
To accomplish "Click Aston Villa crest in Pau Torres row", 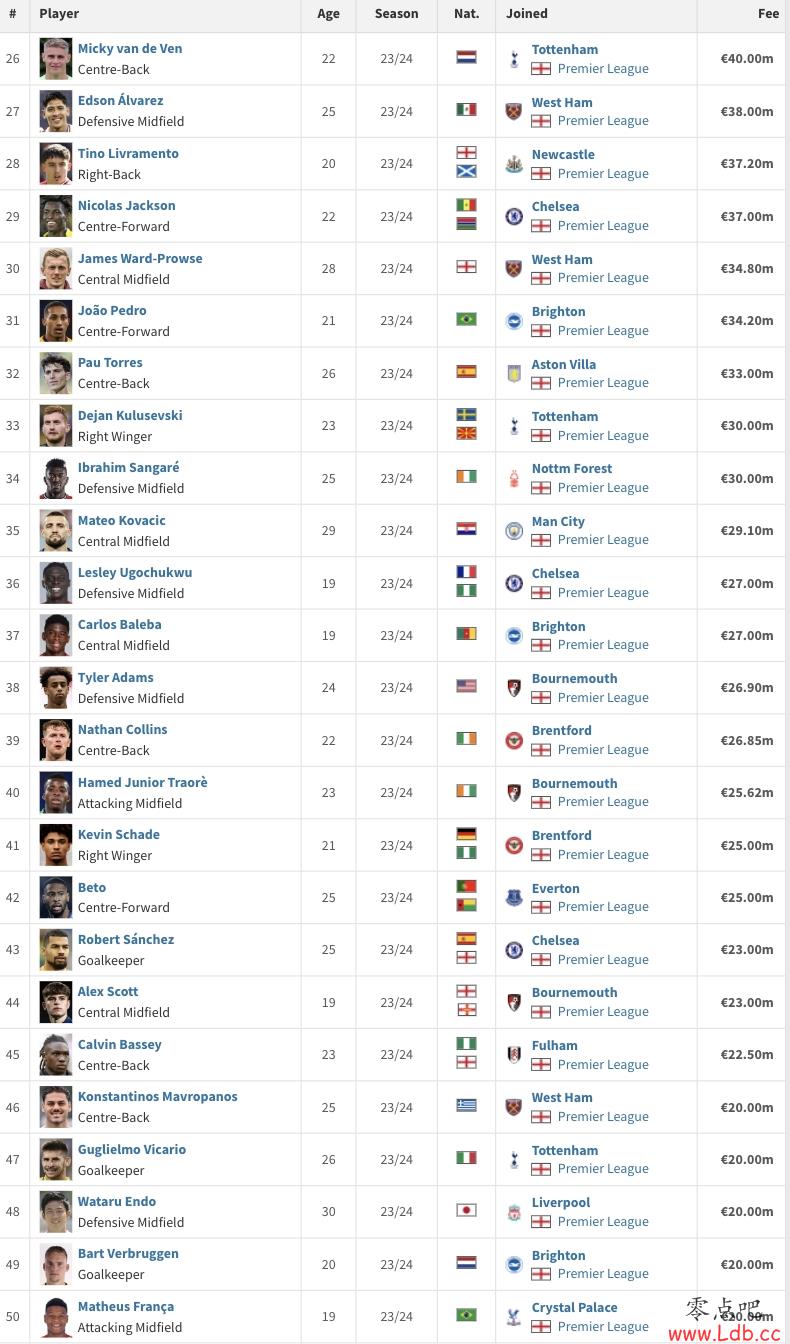I will (x=514, y=373).
